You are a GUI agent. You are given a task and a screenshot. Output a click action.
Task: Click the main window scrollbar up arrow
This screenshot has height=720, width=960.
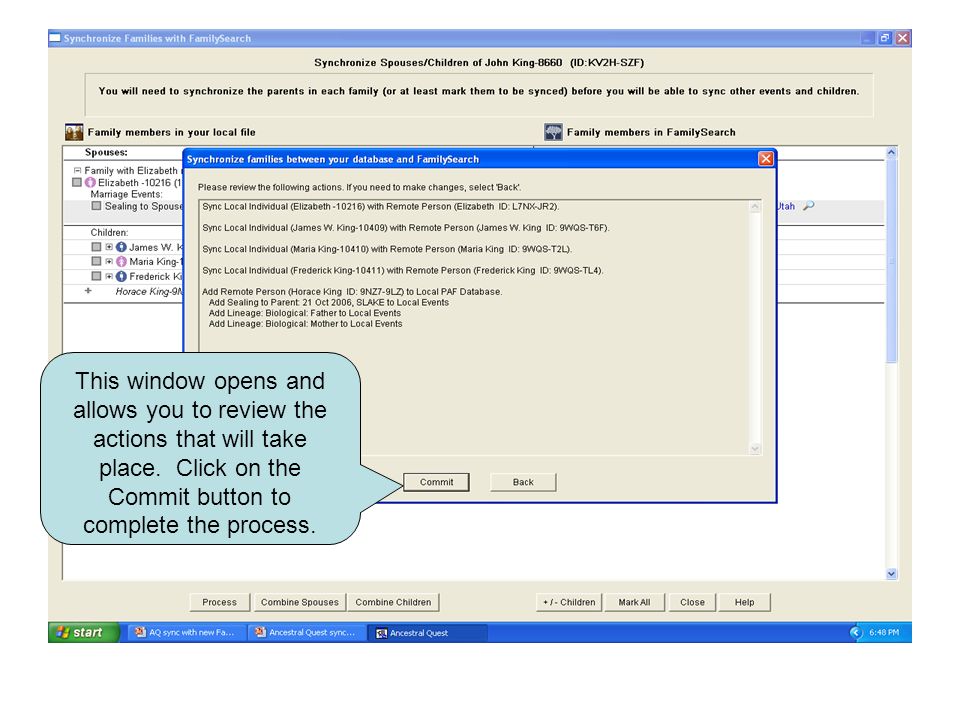[x=891, y=152]
